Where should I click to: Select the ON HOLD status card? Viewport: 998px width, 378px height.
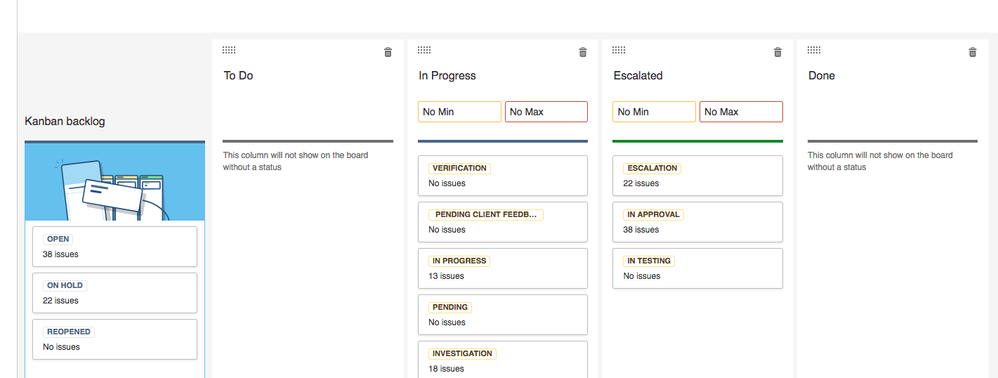coord(115,293)
